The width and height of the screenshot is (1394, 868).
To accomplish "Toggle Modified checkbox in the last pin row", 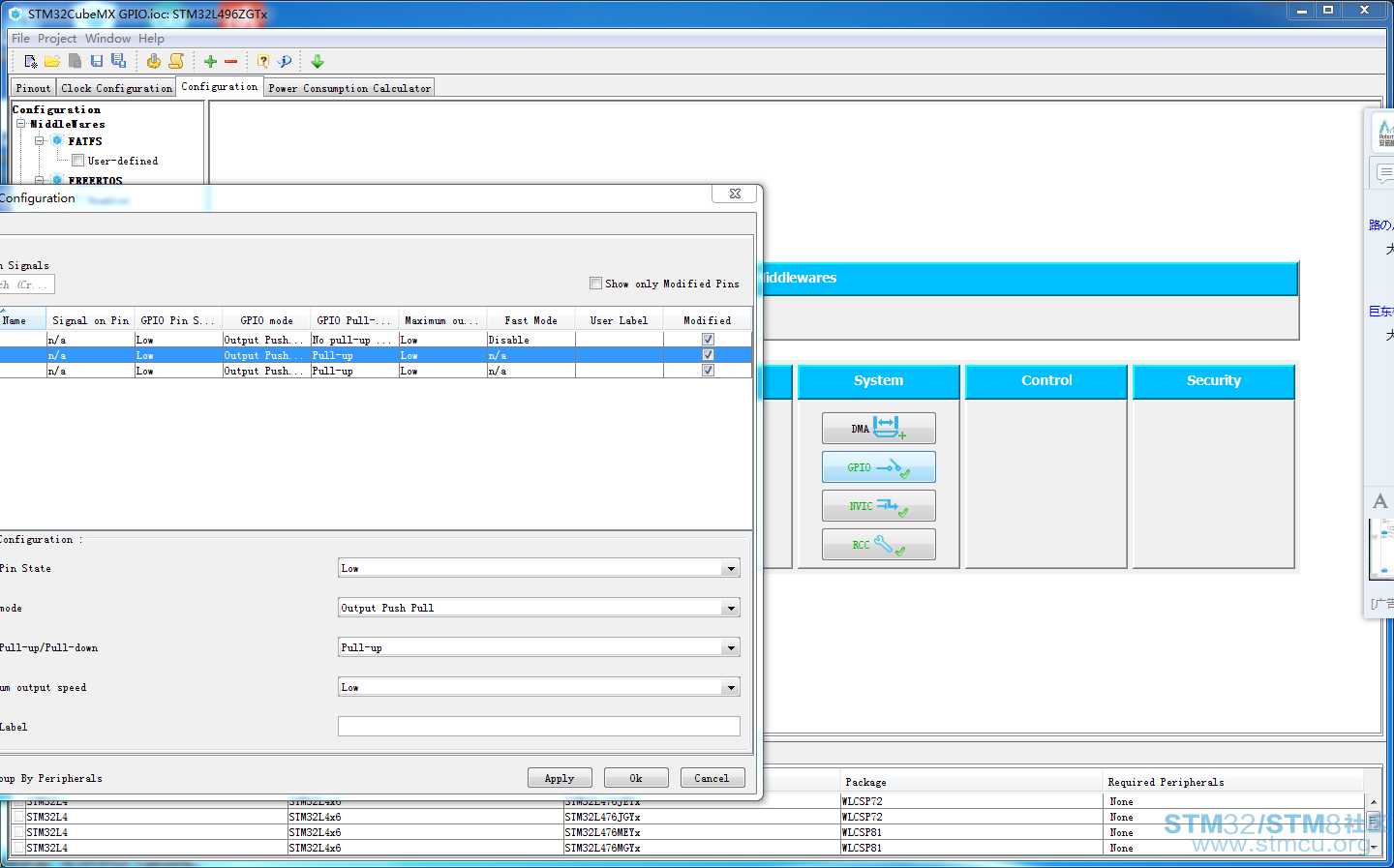I will [708, 371].
